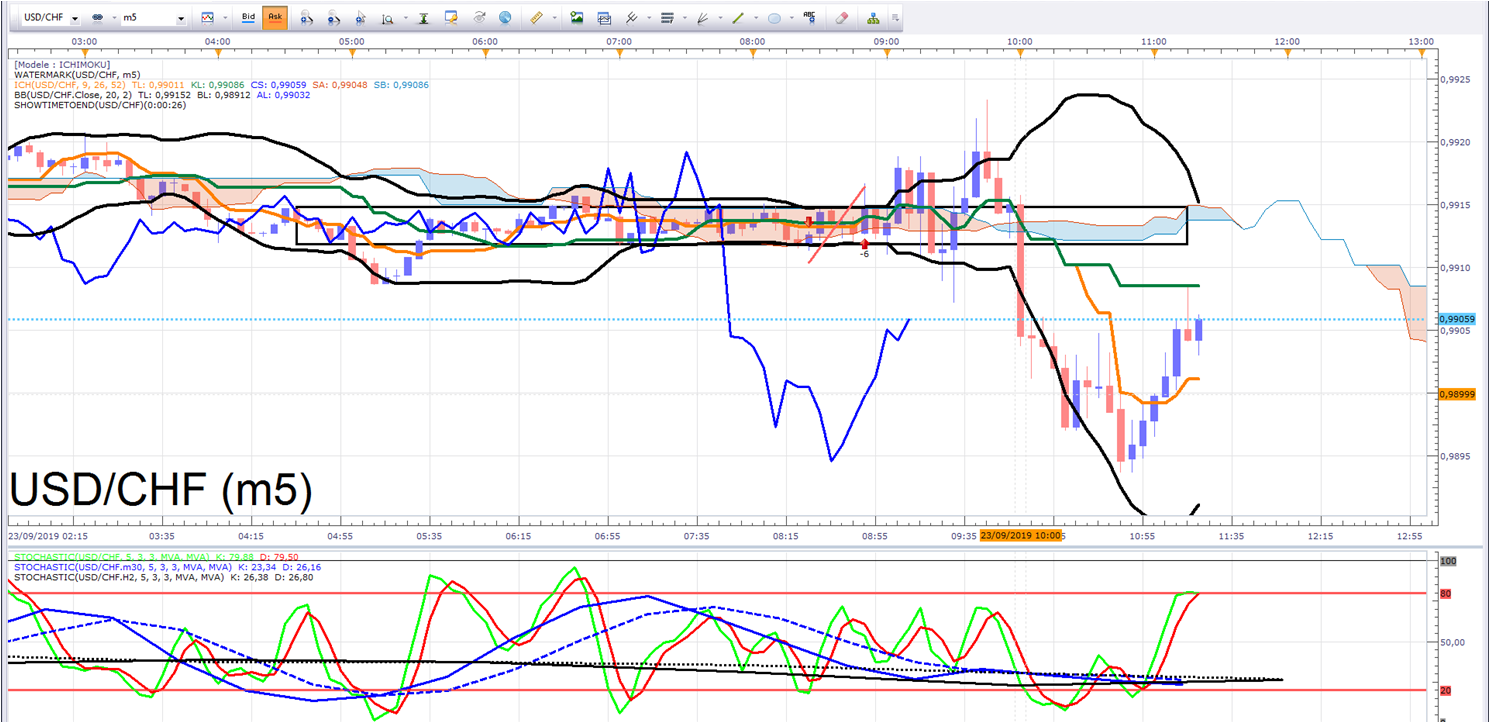Click the green vertical scale icon
The height and width of the screenshot is (723, 1490).
point(424,18)
